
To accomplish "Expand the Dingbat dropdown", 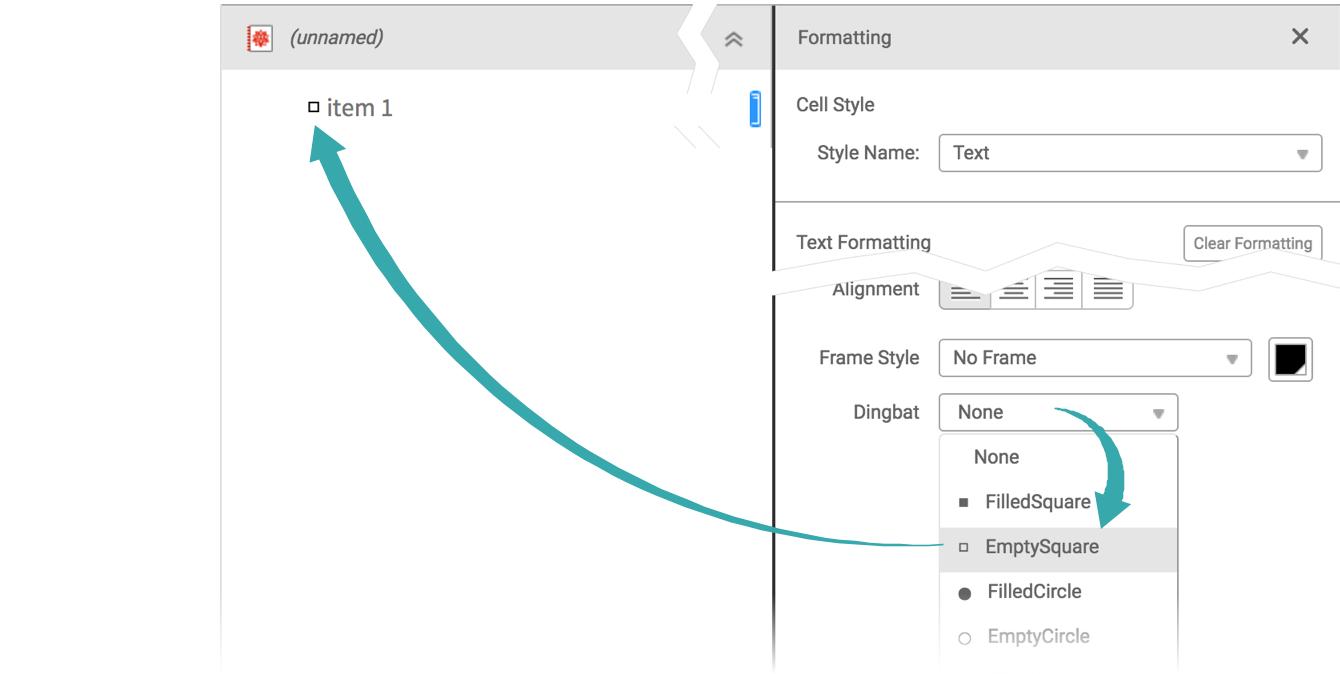I will click(1058, 412).
